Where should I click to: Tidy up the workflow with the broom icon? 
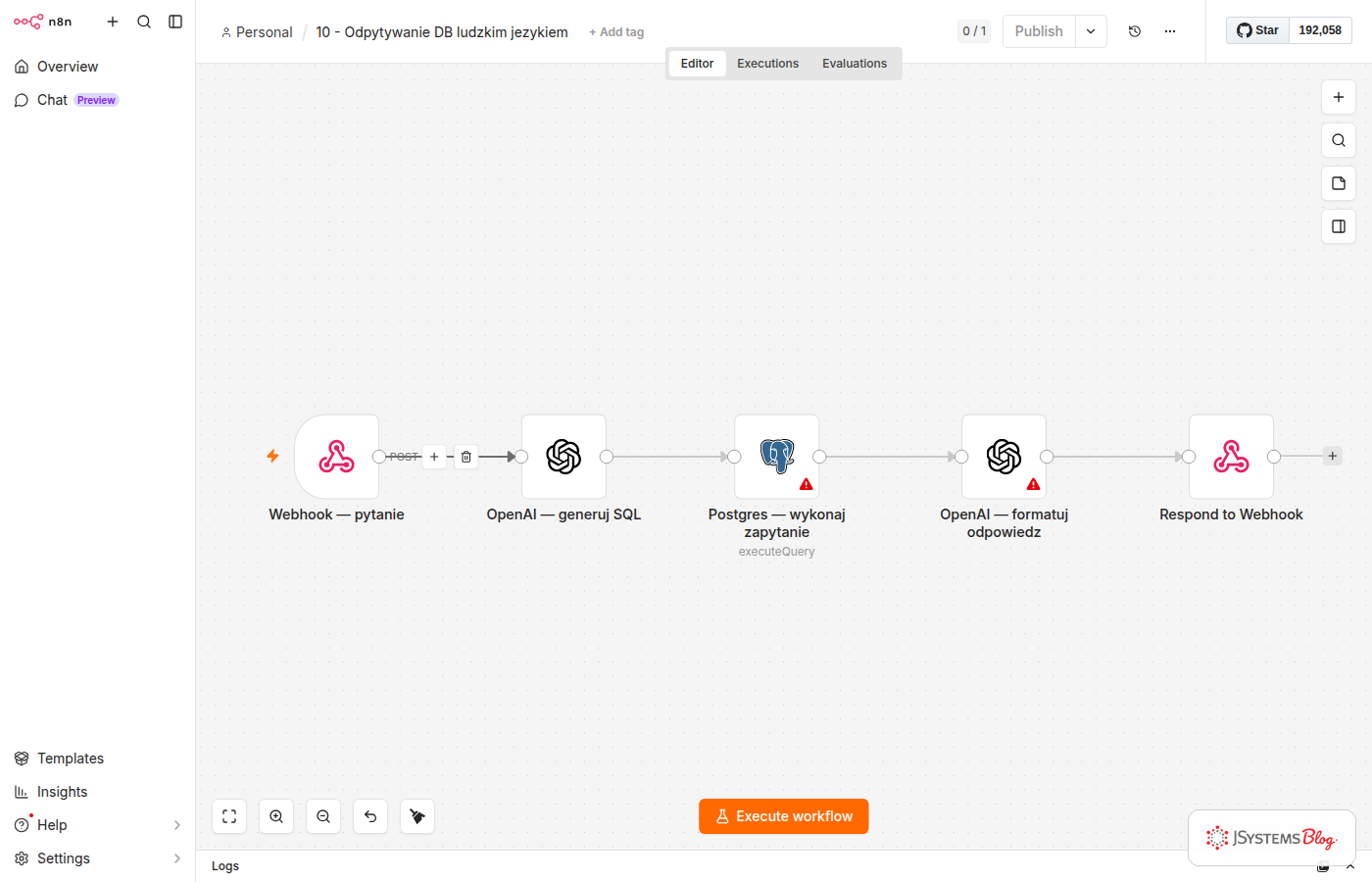point(417,816)
